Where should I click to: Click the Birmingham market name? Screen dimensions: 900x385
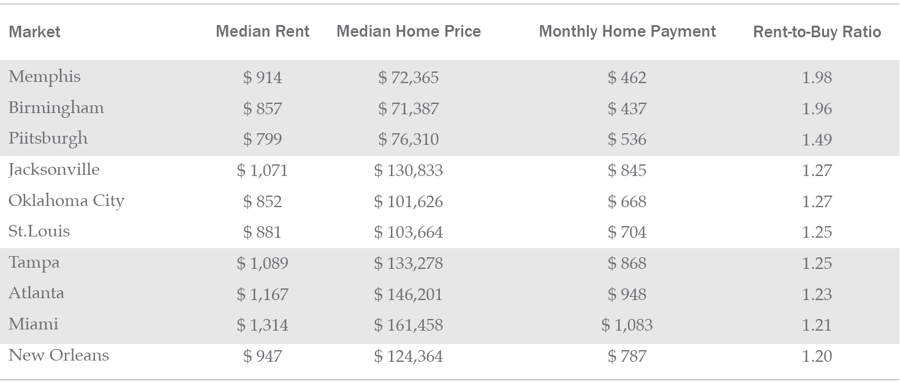(x=56, y=108)
